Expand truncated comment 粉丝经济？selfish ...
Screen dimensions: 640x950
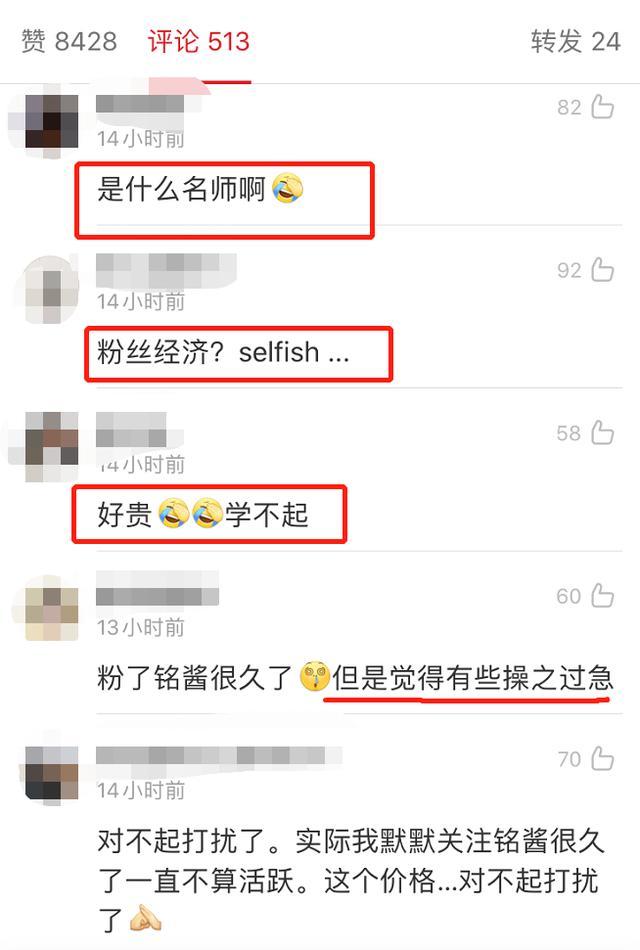pyautogui.click(x=223, y=352)
